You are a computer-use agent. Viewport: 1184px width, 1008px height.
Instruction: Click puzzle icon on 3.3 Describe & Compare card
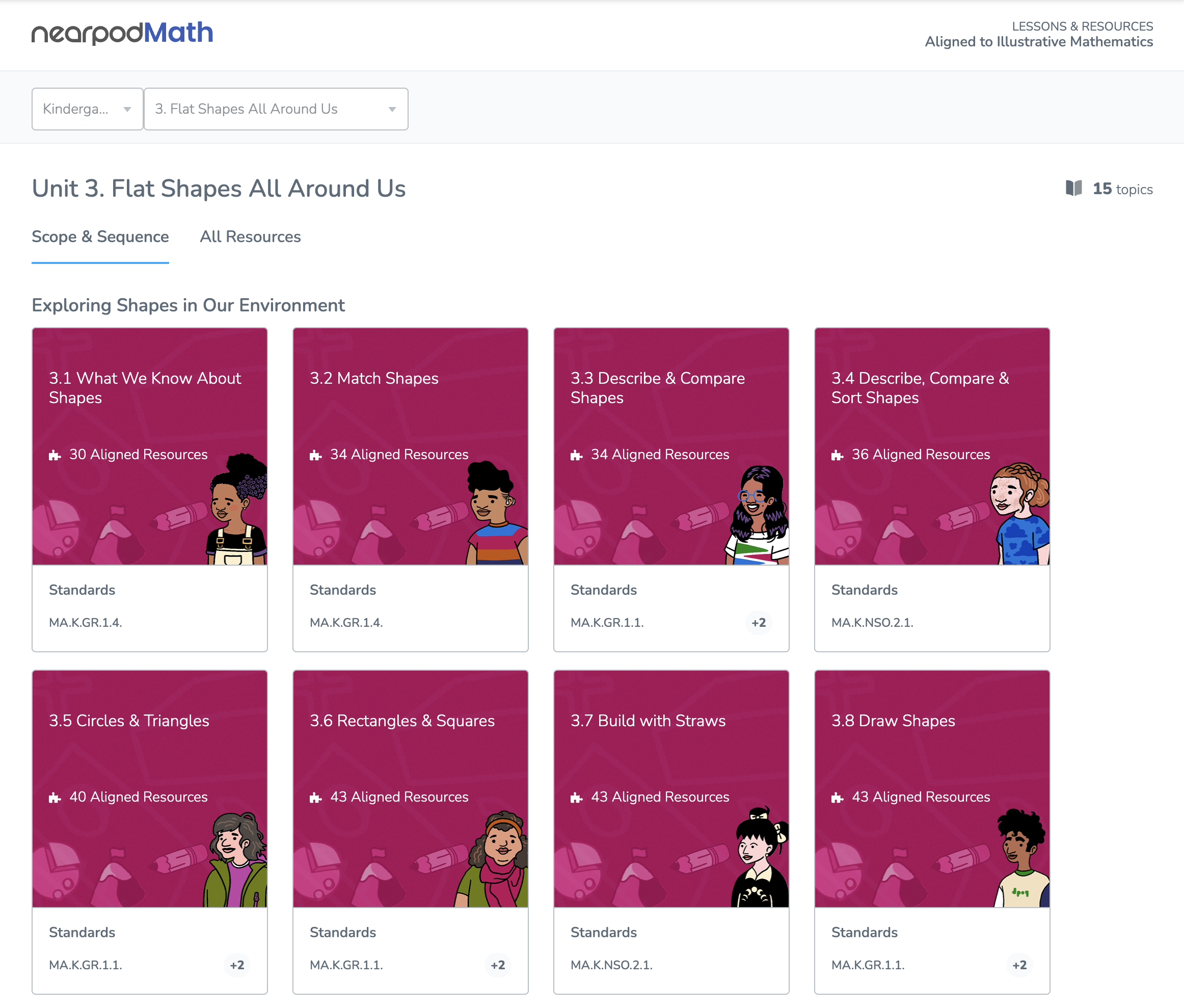point(577,455)
